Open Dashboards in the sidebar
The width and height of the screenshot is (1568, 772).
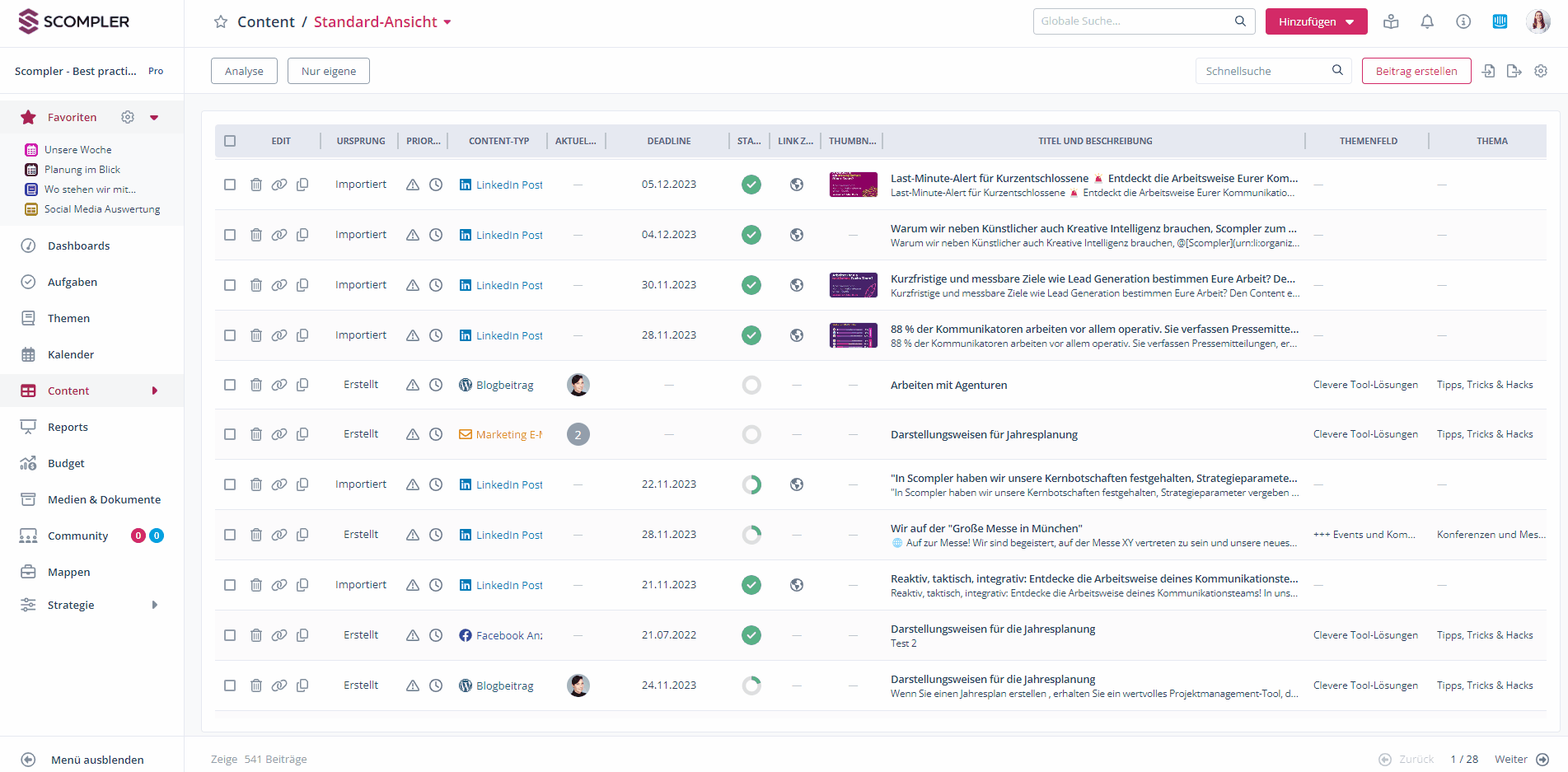click(78, 246)
